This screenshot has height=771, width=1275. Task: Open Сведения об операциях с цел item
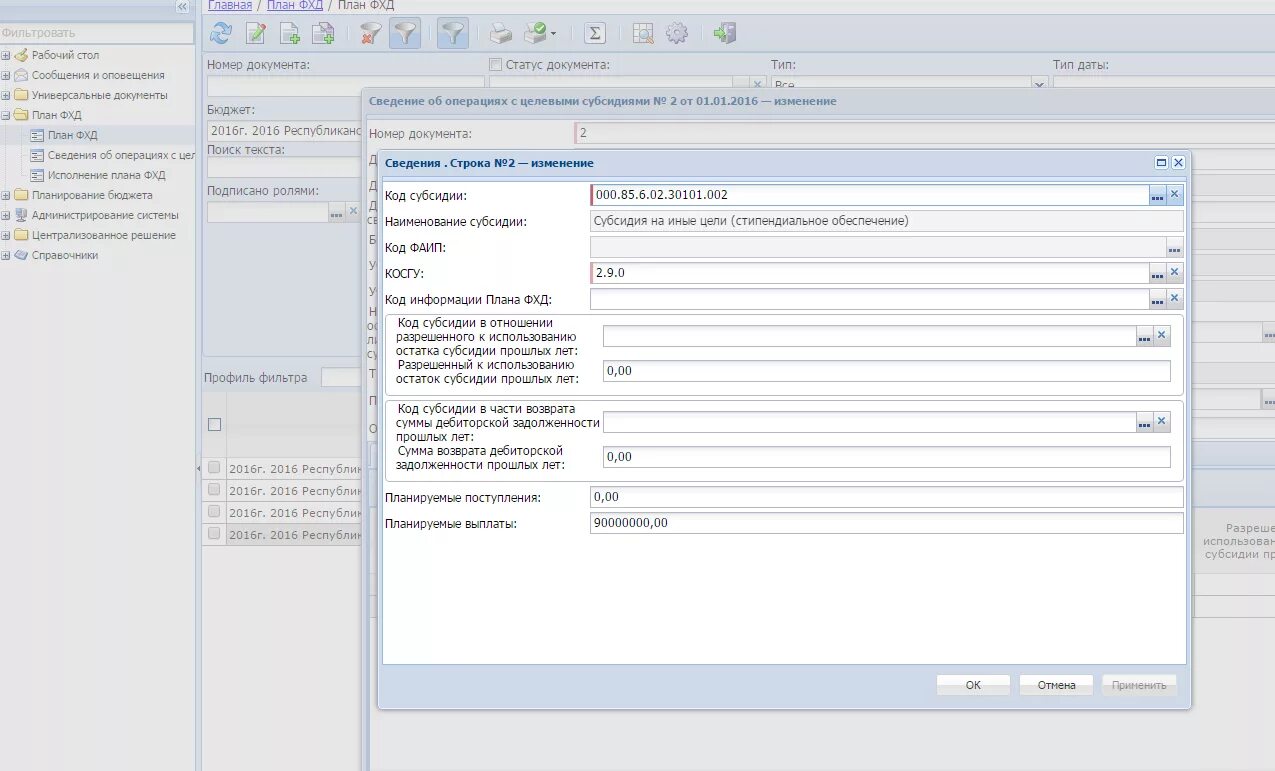tap(120, 155)
